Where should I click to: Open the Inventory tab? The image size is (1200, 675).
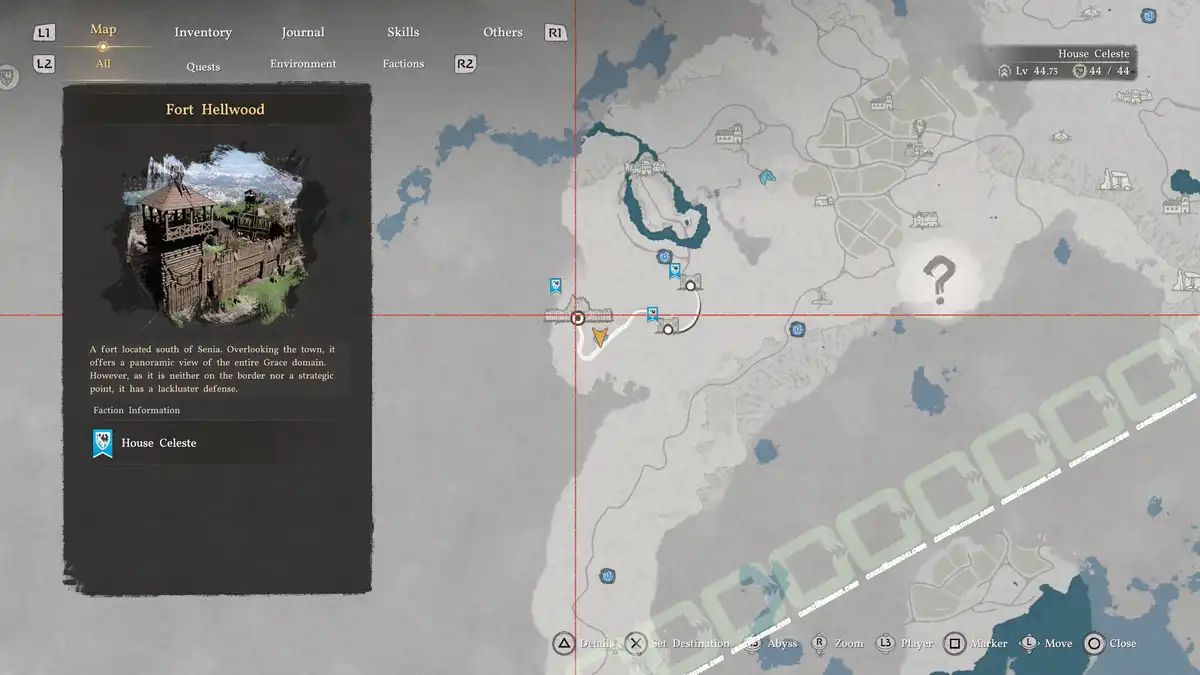tap(203, 32)
